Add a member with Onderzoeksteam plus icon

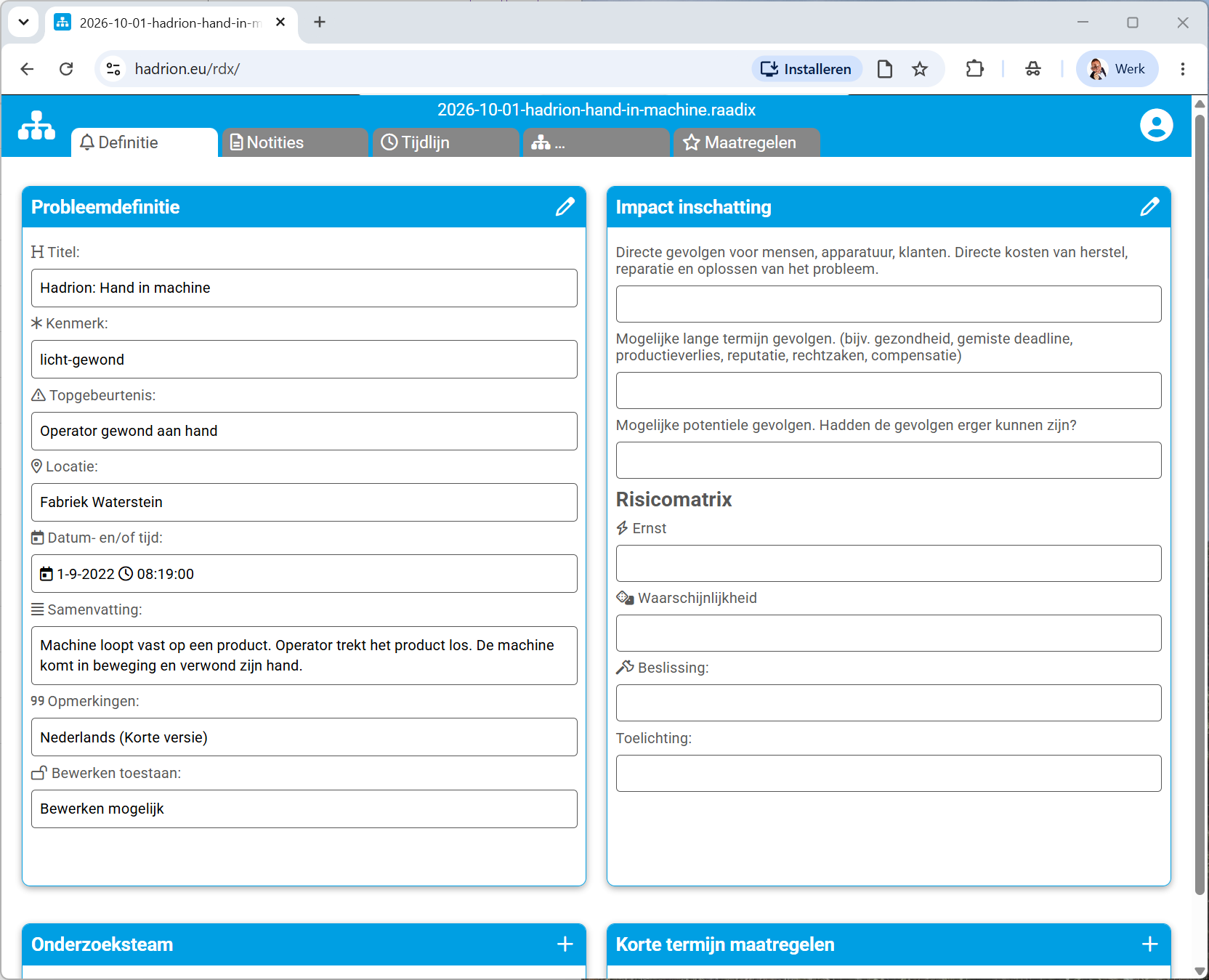coord(565,944)
